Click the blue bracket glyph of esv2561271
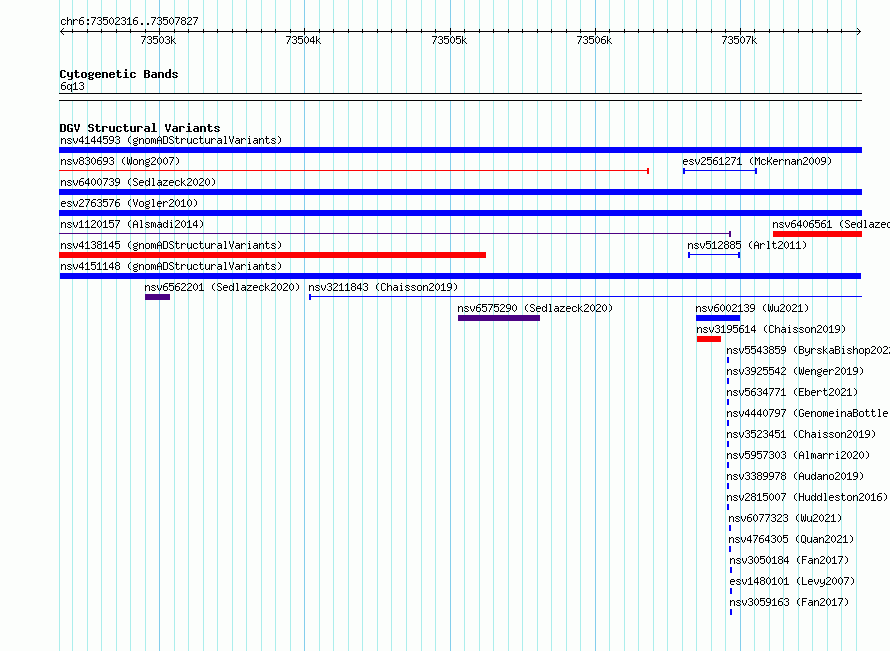This screenshot has height=651, width=890. 720,171
